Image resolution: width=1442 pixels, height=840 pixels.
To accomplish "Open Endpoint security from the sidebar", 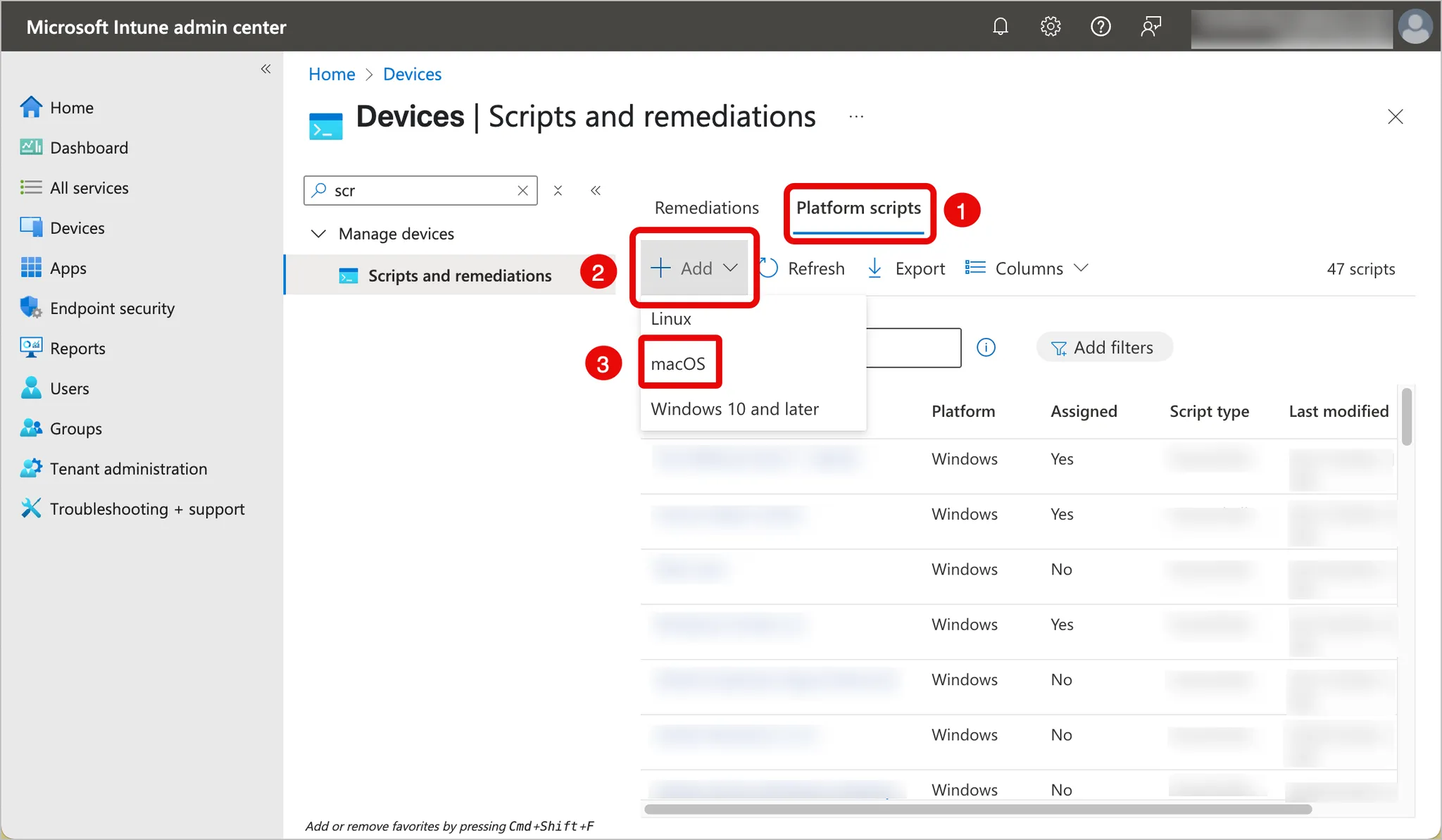I will [x=112, y=308].
